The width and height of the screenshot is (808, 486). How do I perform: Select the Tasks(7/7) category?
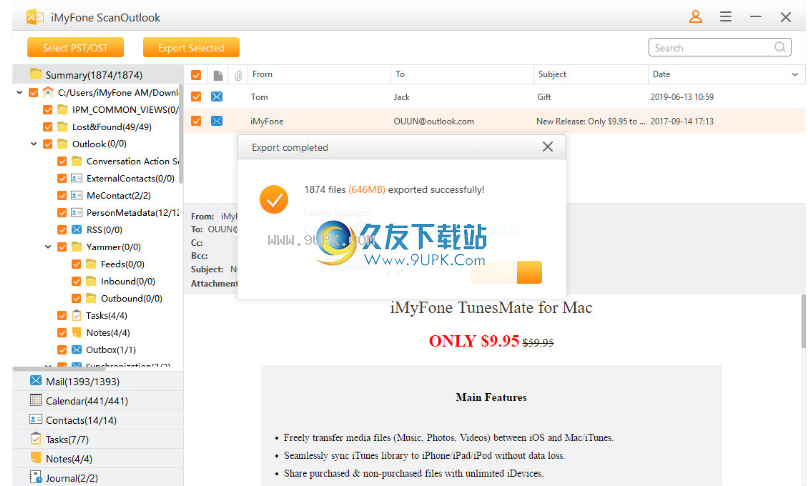98,439
